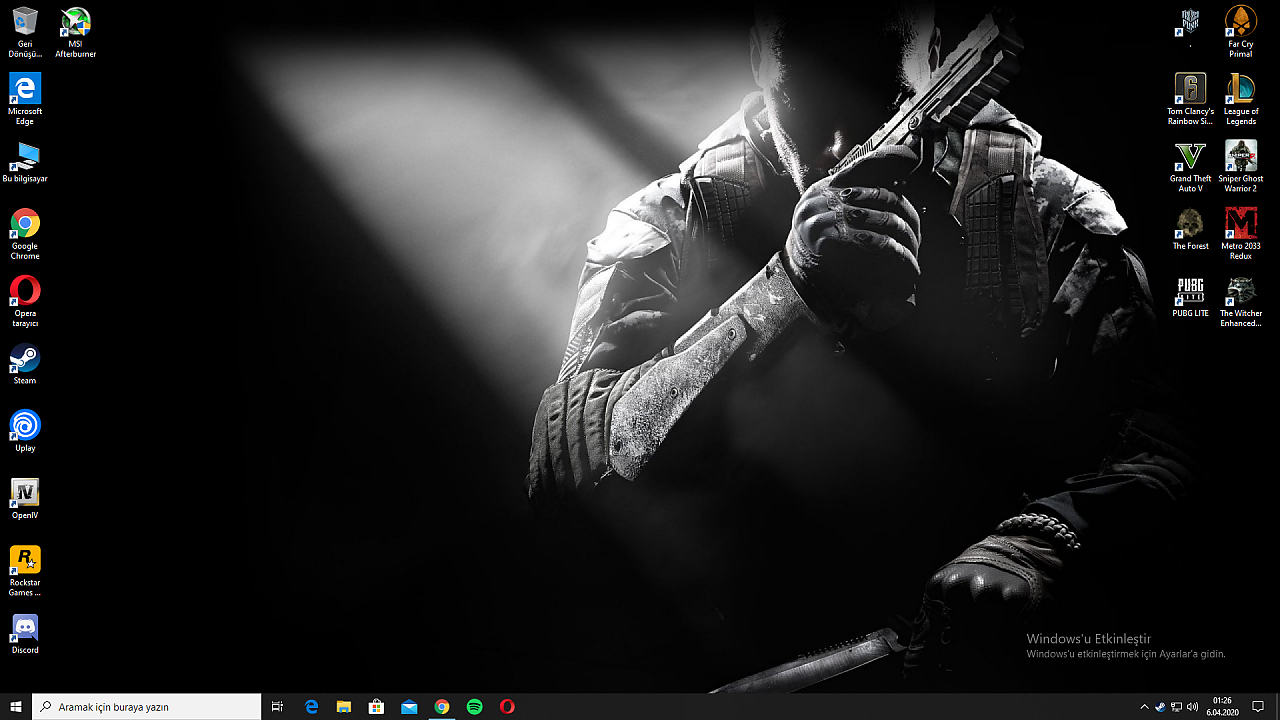Select the Far Cry Primal shortcut
The width and height of the screenshot is (1280, 720).
point(1241,32)
